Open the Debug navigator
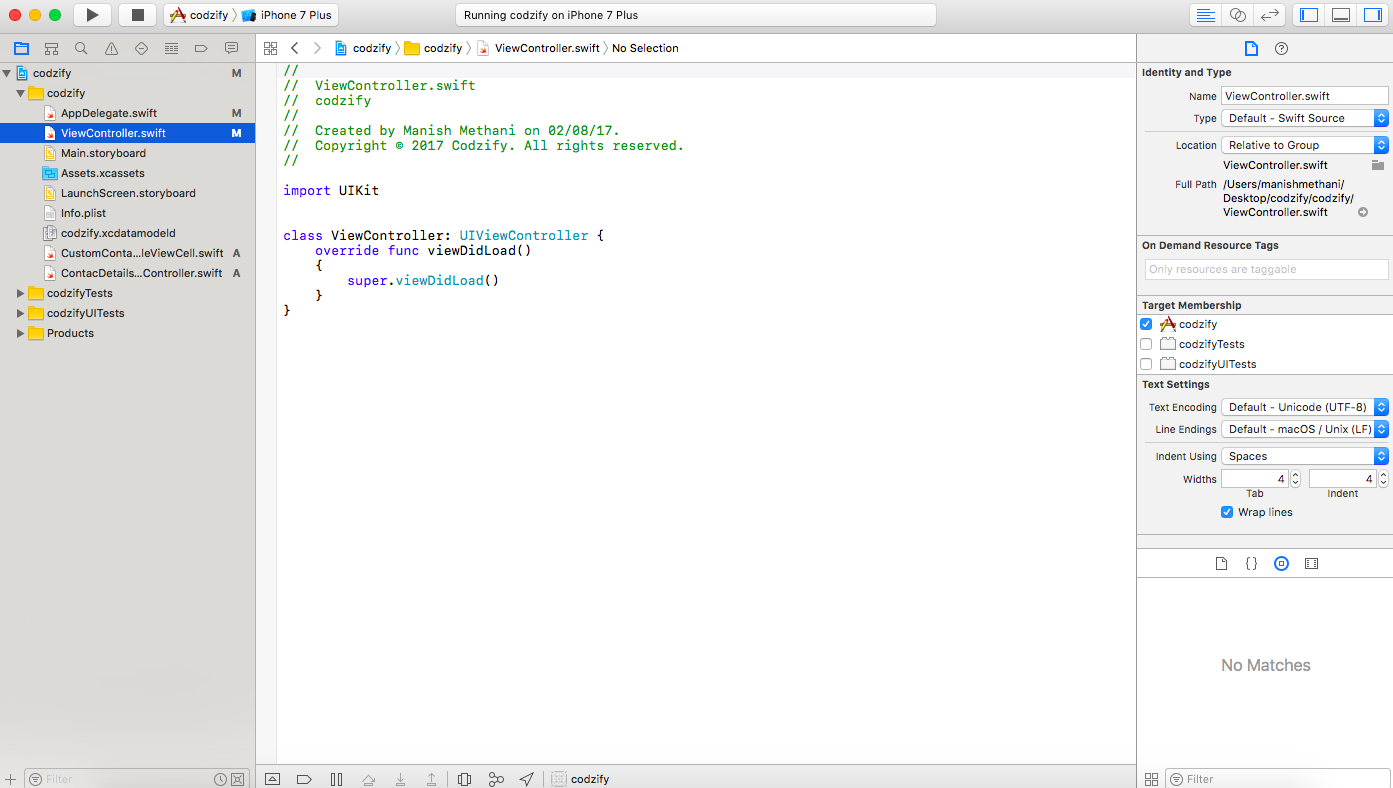 pyautogui.click(x=171, y=48)
